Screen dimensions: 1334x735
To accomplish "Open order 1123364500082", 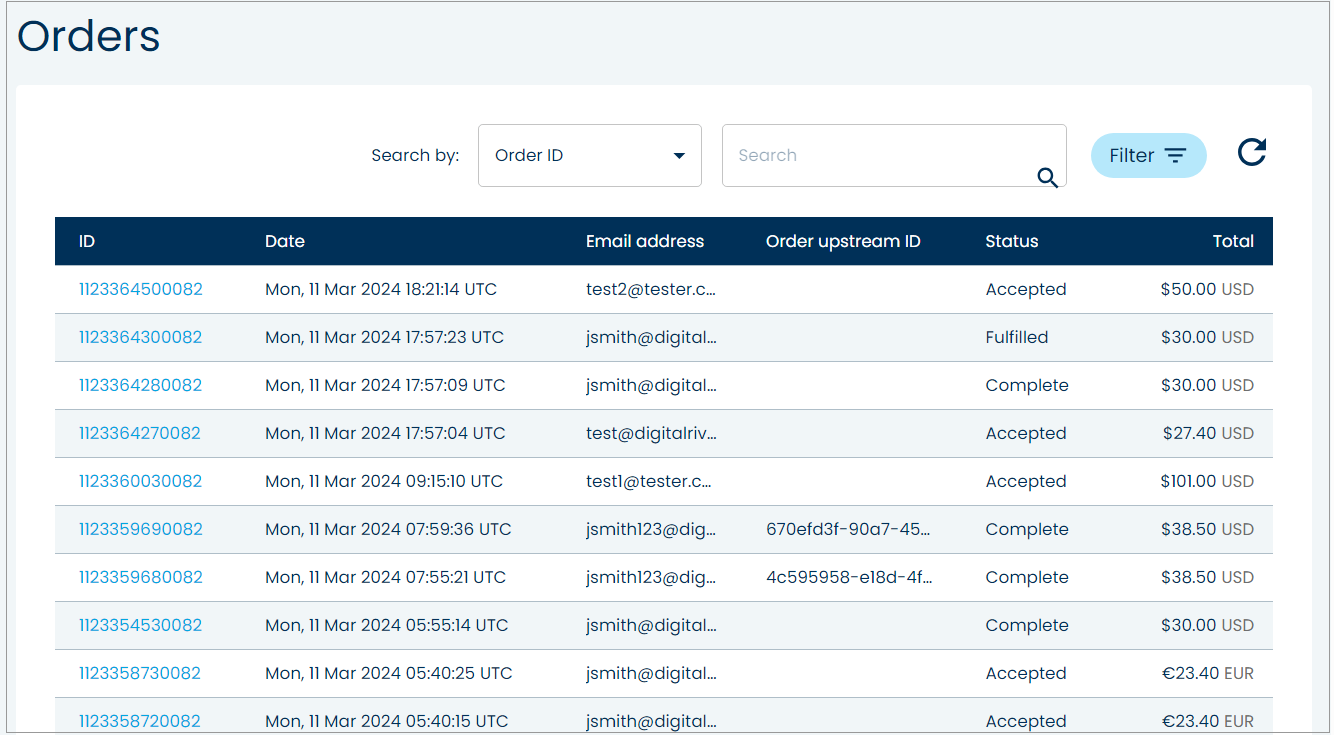I will pos(141,290).
